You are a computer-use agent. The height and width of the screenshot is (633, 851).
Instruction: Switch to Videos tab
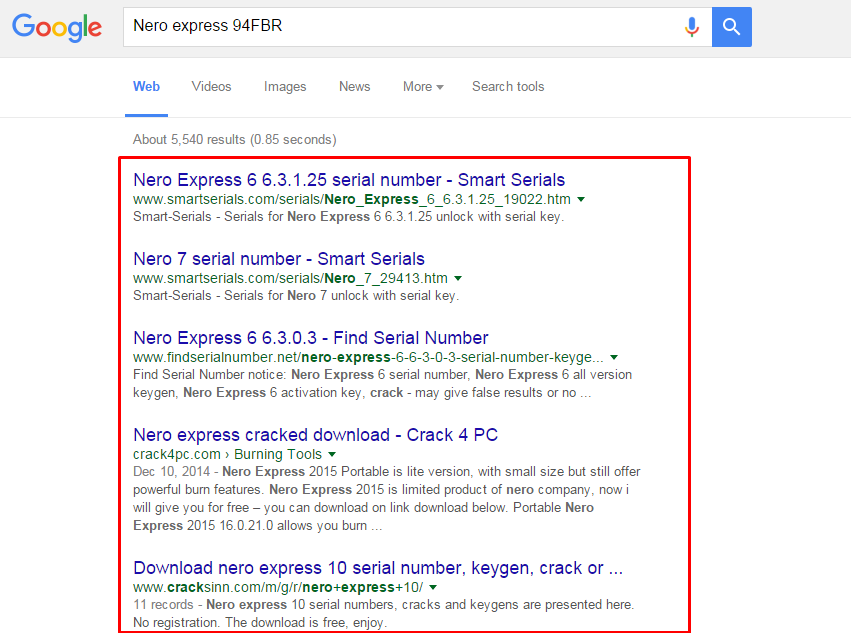point(211,86)
